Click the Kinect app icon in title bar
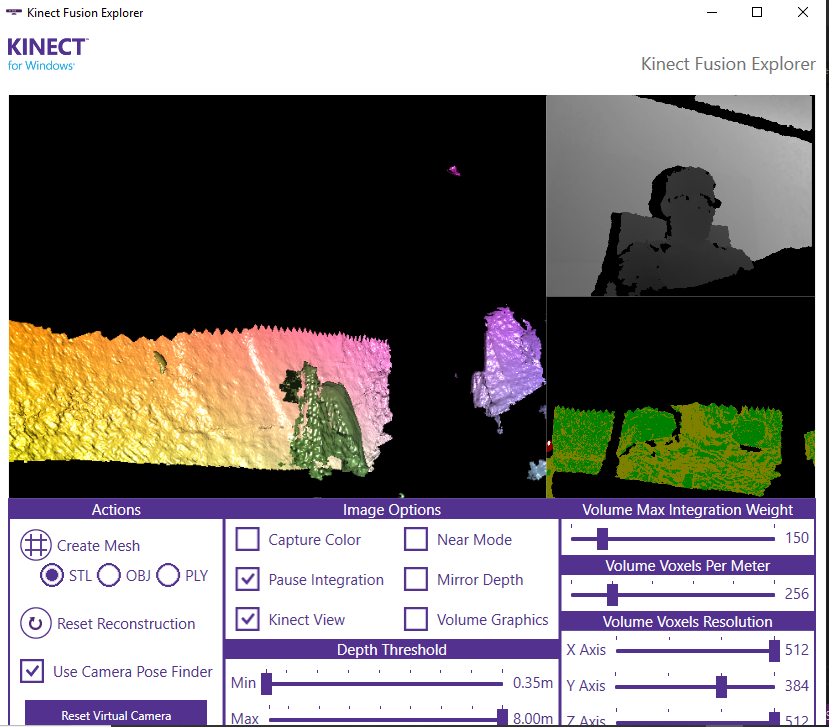Viewport: 829px width, 727px height. (14, 12)
